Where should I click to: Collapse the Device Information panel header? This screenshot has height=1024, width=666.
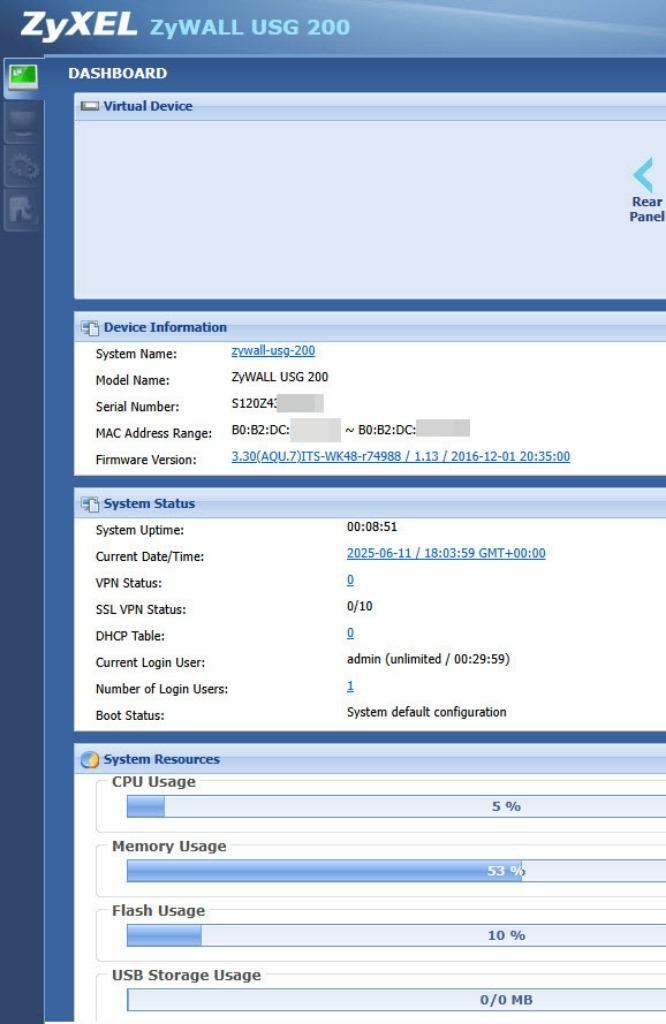[165, 327]
